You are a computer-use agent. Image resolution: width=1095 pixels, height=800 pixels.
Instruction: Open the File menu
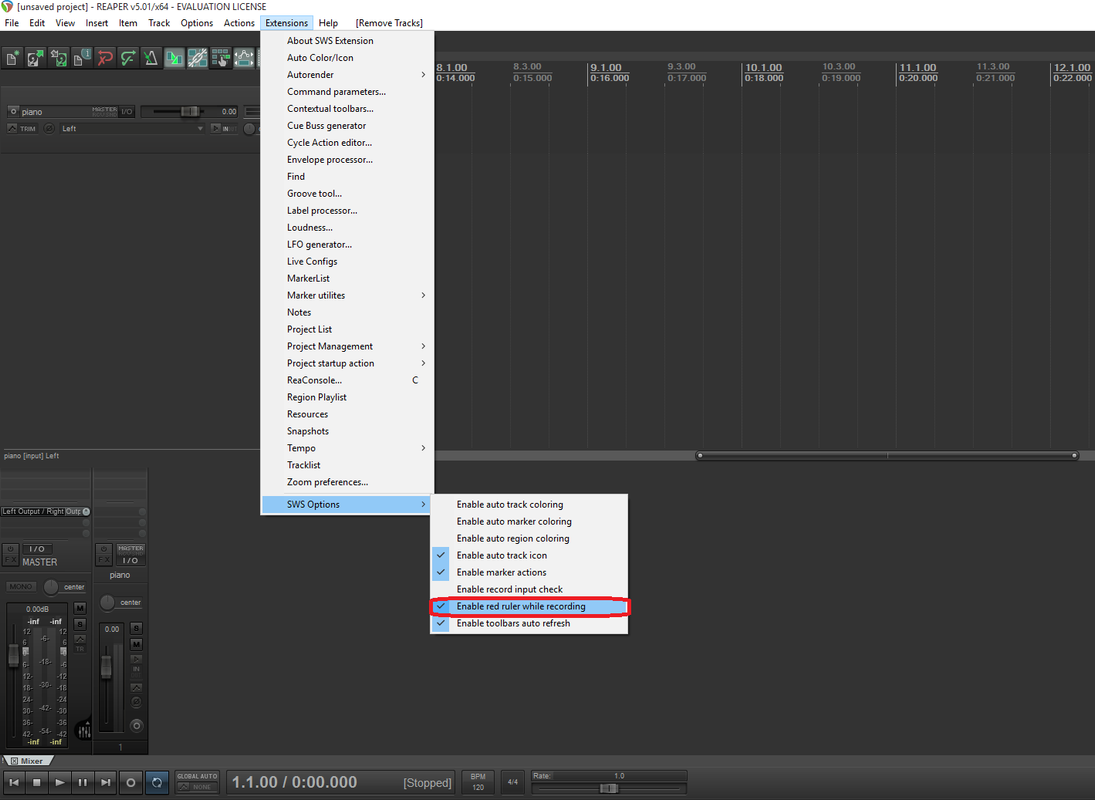tap(12, 23)
